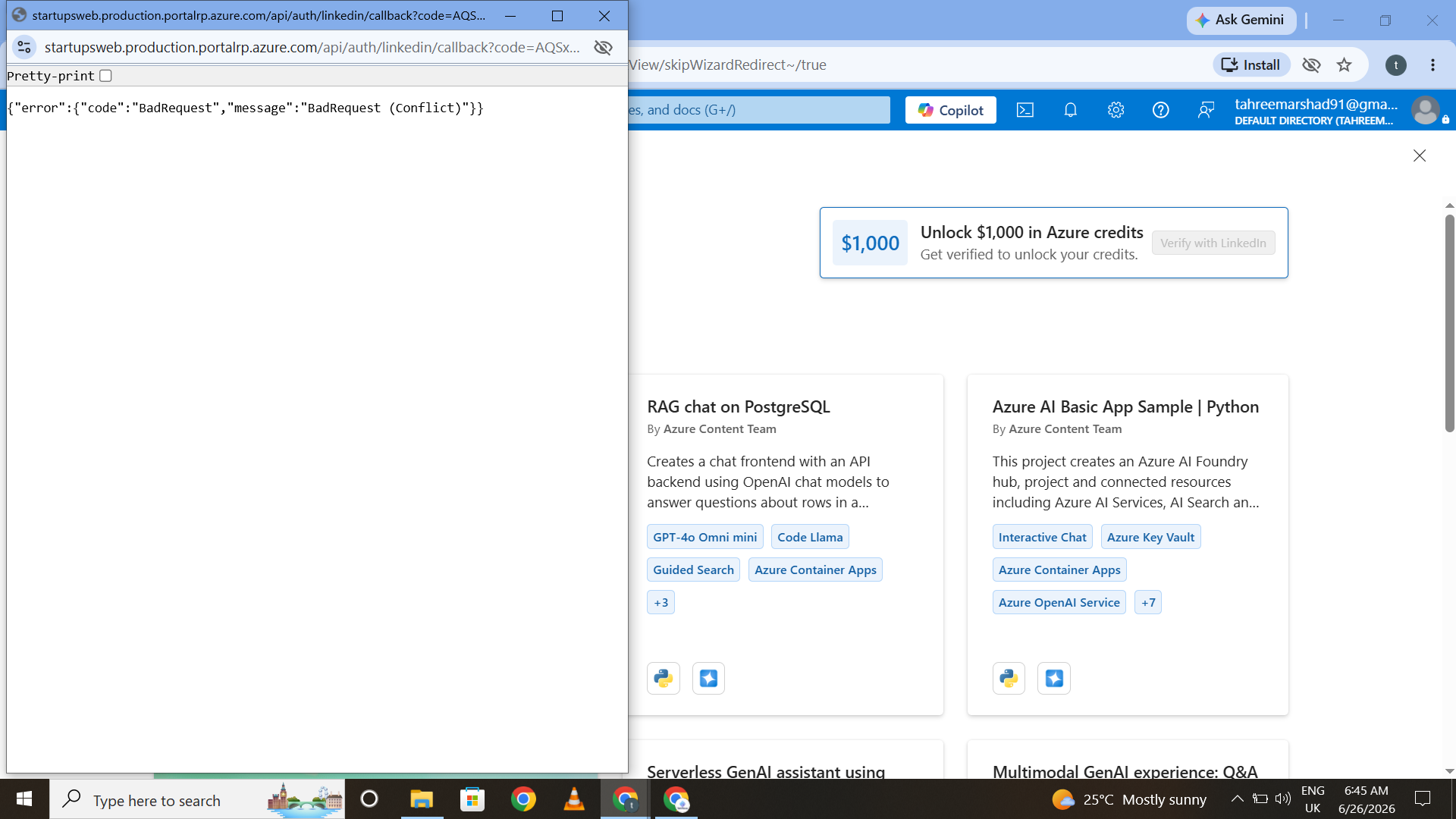
Task: Open the clock and calendar flyout
Action: pyautogui.click(x=1367, y=799)
